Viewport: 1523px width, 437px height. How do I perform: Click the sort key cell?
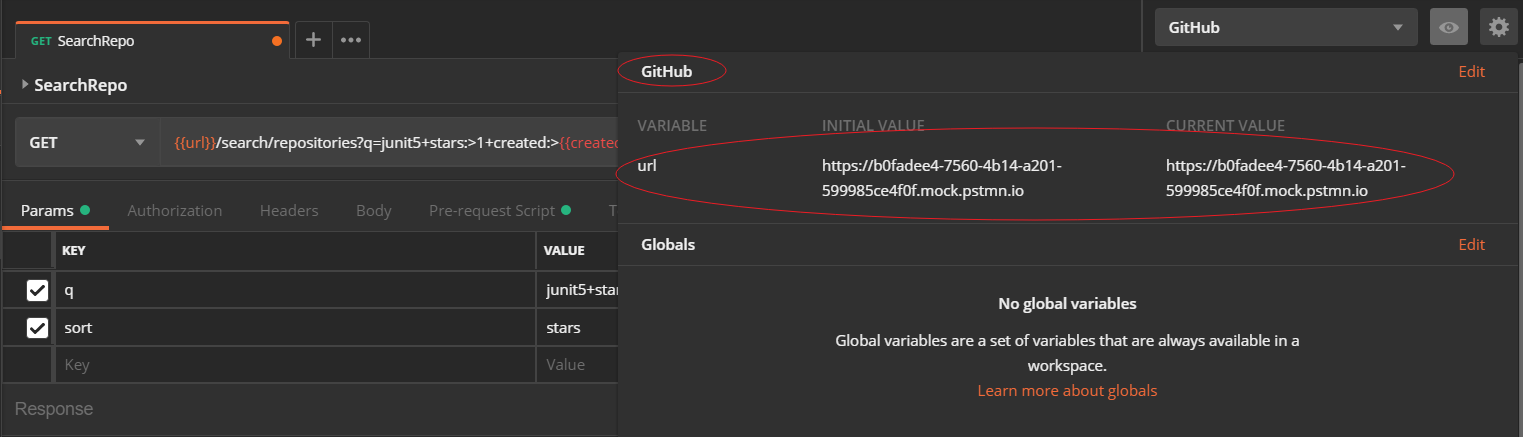click(x=294, y=328)
